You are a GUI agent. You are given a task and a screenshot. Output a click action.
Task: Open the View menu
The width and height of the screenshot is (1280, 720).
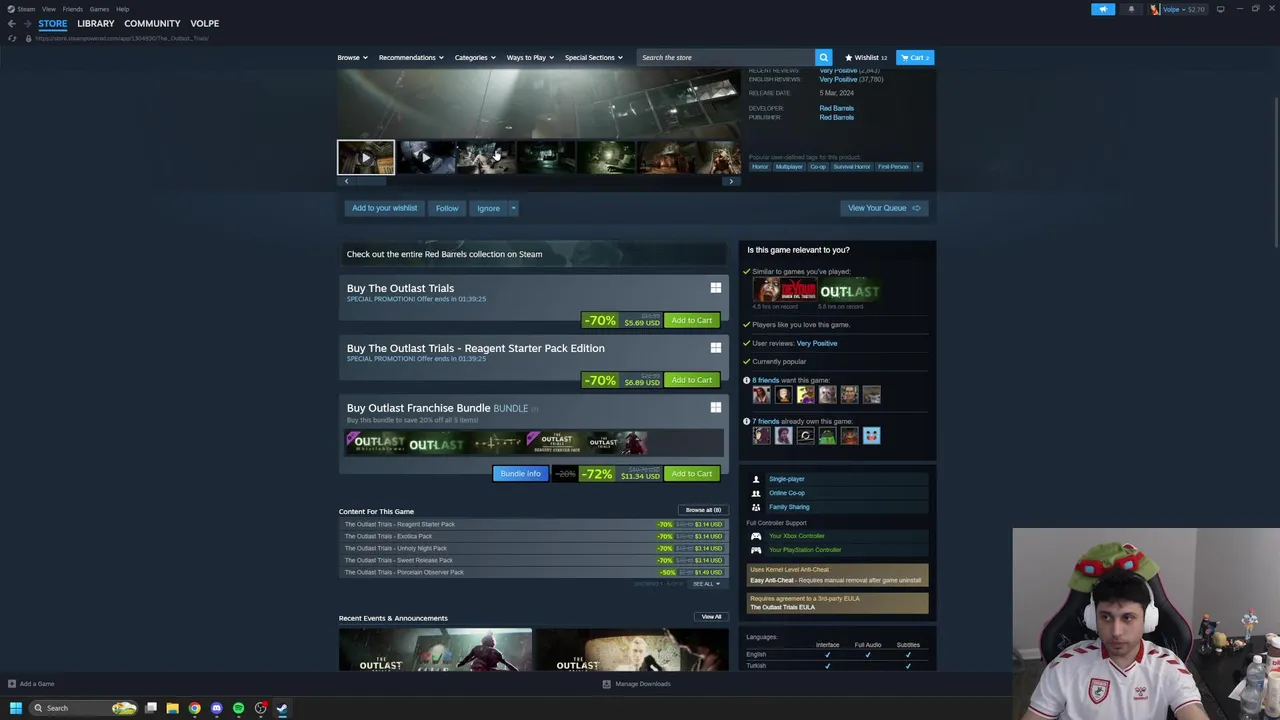pyautogui.click(x=48, y=9)
